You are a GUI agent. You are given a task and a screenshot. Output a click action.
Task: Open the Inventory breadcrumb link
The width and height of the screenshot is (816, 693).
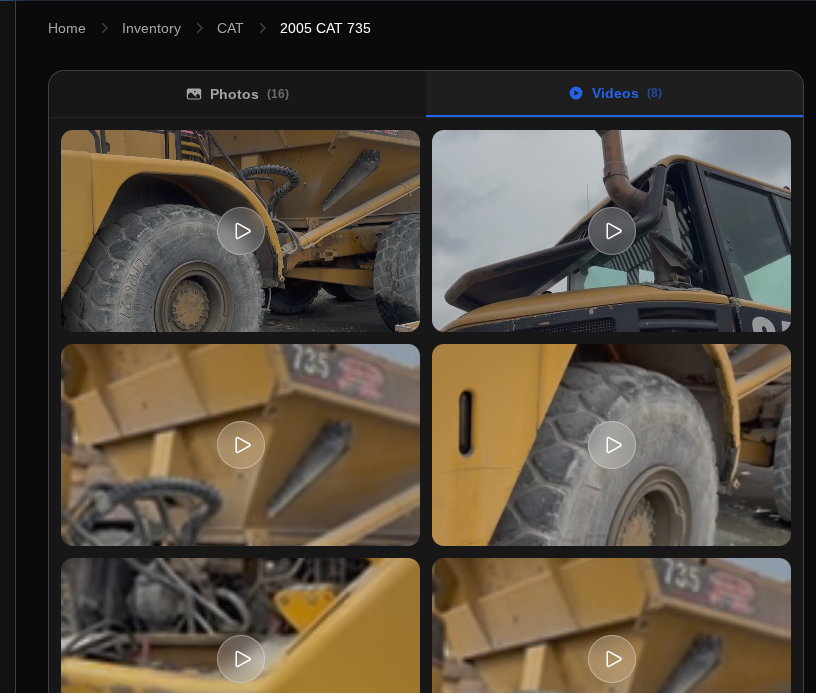pyautogui.click(x=151, y=28)
